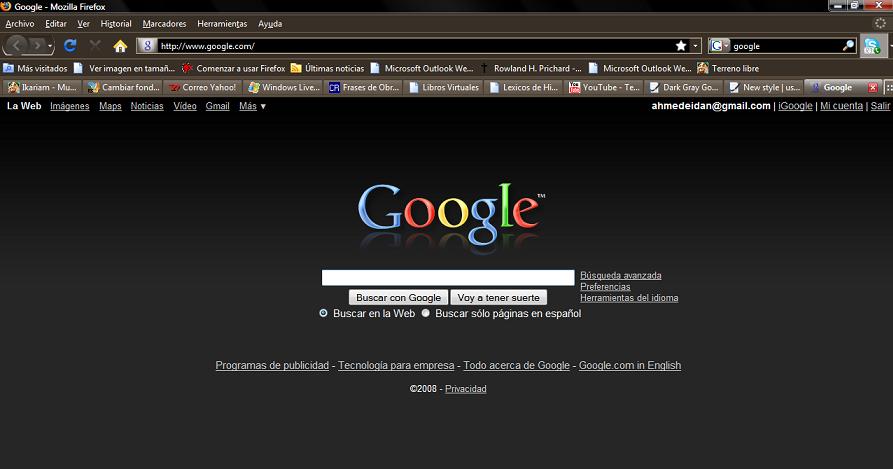893x469 pixels.
Task: Click the Voy a tener suerte button
Action: pos(498,298)
